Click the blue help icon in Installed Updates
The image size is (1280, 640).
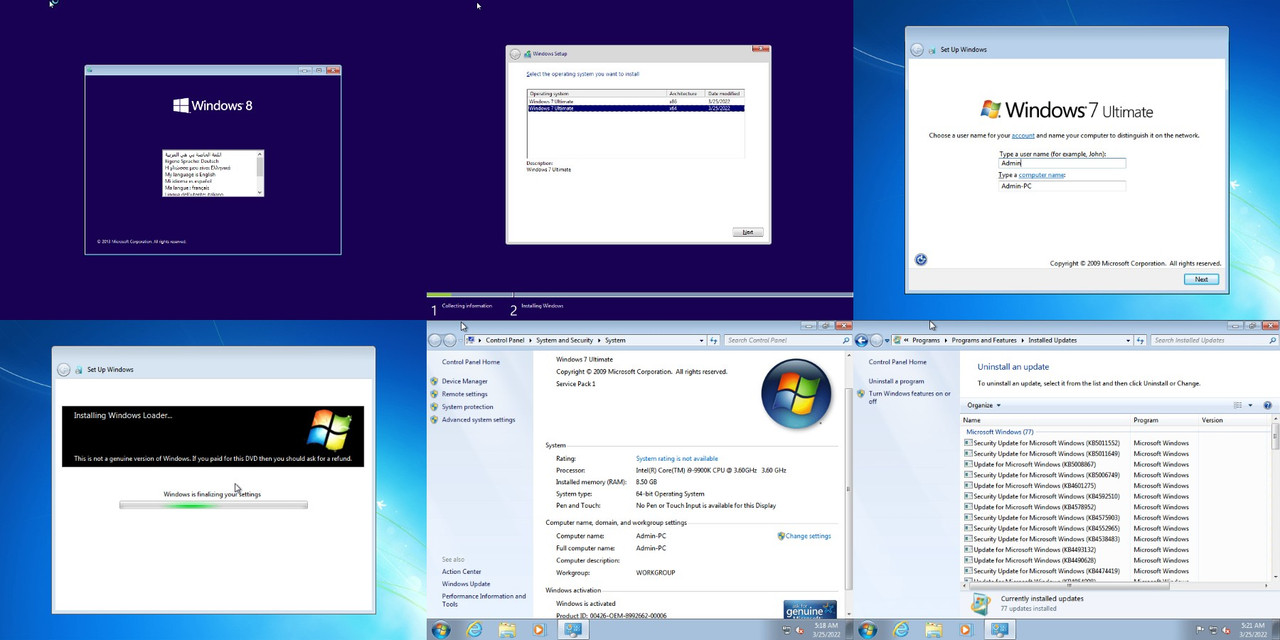coord(1268,405)
